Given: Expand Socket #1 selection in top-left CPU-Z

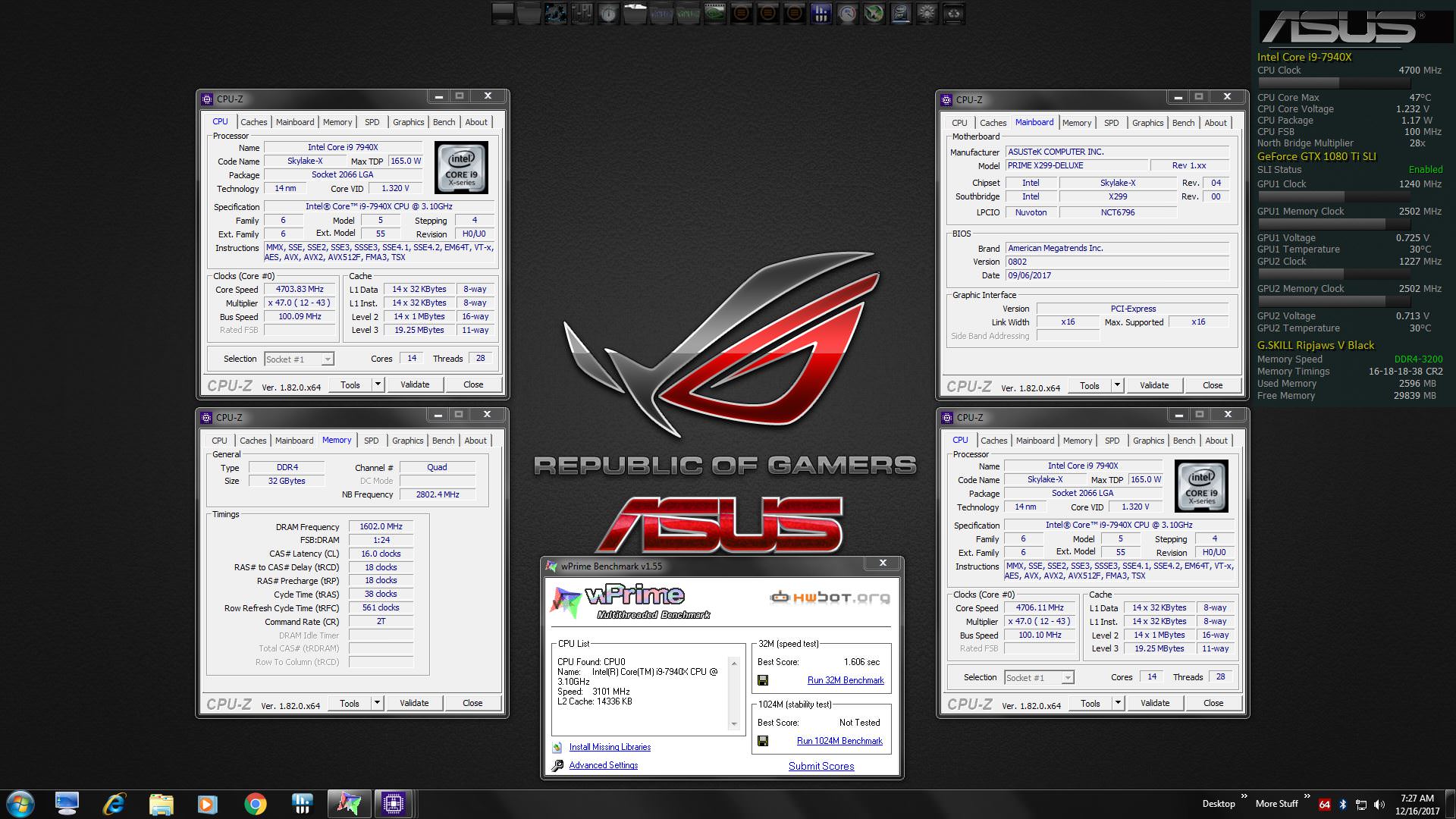Looking at the screenshot, I should coord(327,359).
